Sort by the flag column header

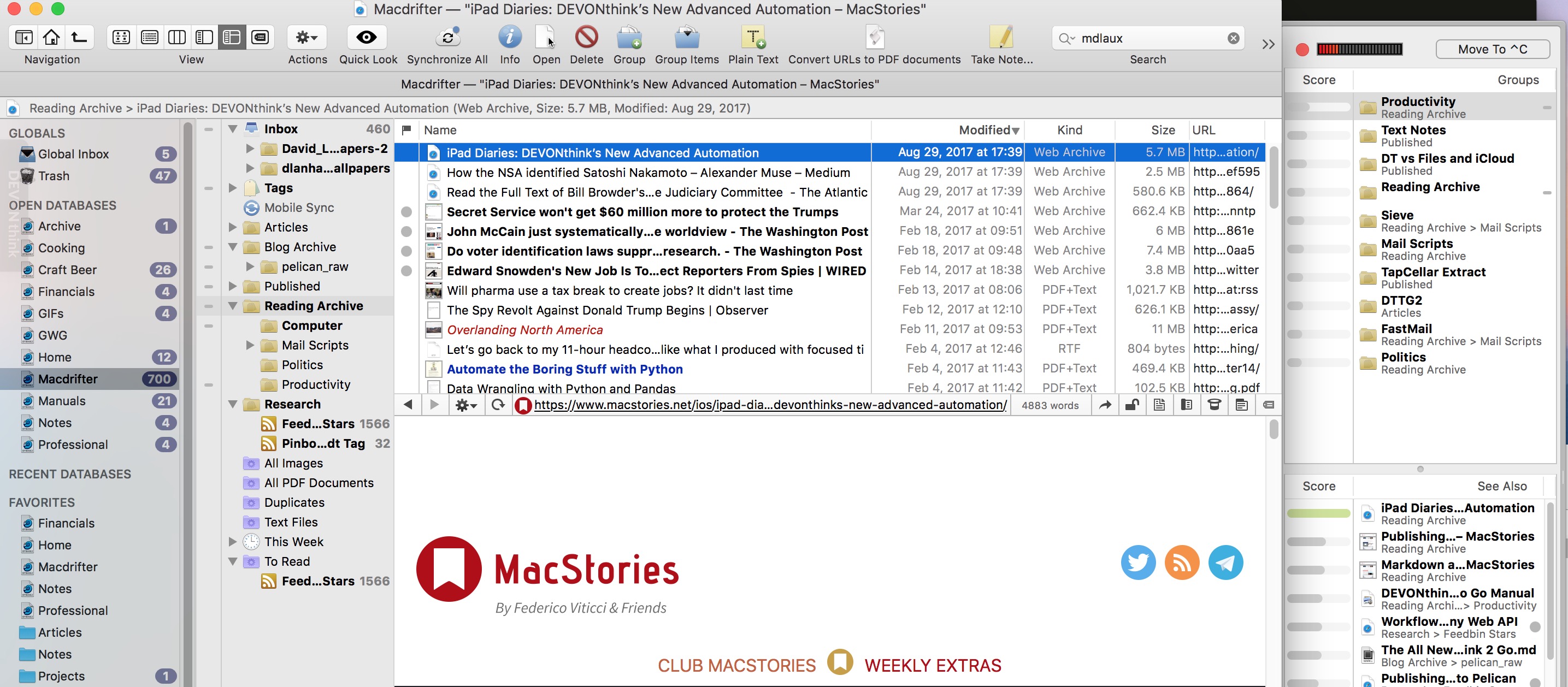point(406,130)
